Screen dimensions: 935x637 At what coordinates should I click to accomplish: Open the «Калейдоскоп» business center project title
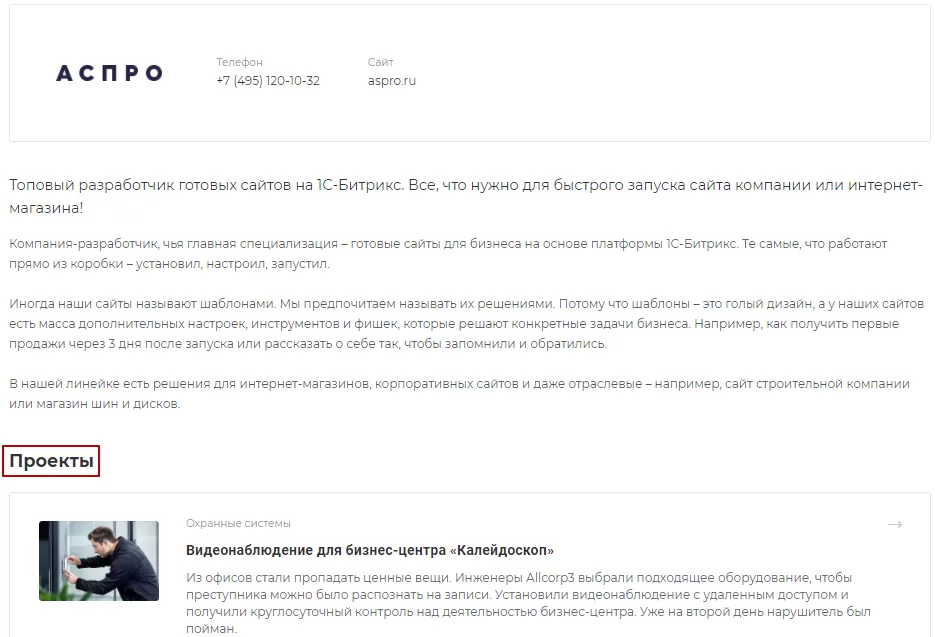370,550
